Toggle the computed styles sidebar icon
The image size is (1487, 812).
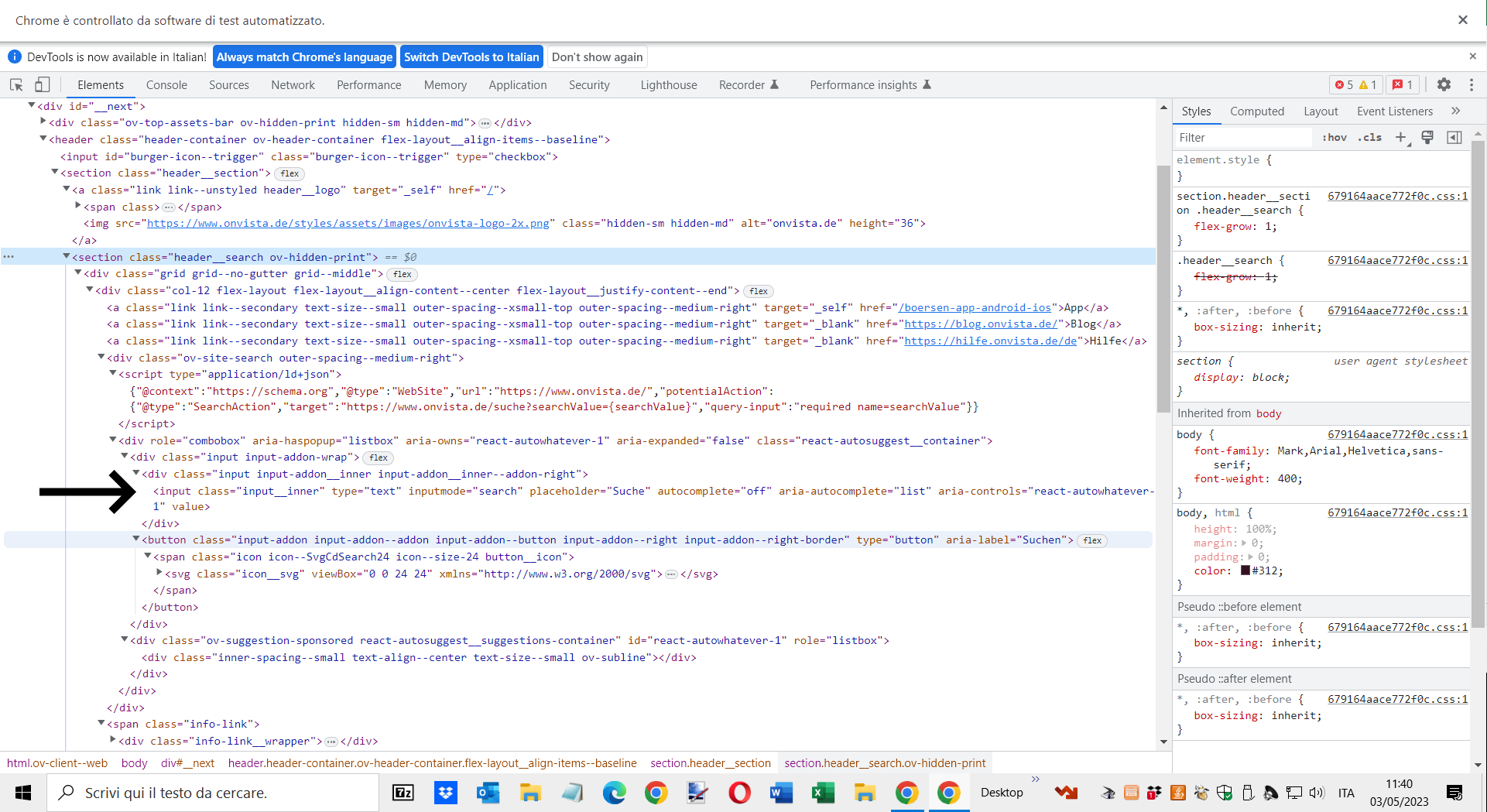pyautogui.click(x=1454, y=137)
